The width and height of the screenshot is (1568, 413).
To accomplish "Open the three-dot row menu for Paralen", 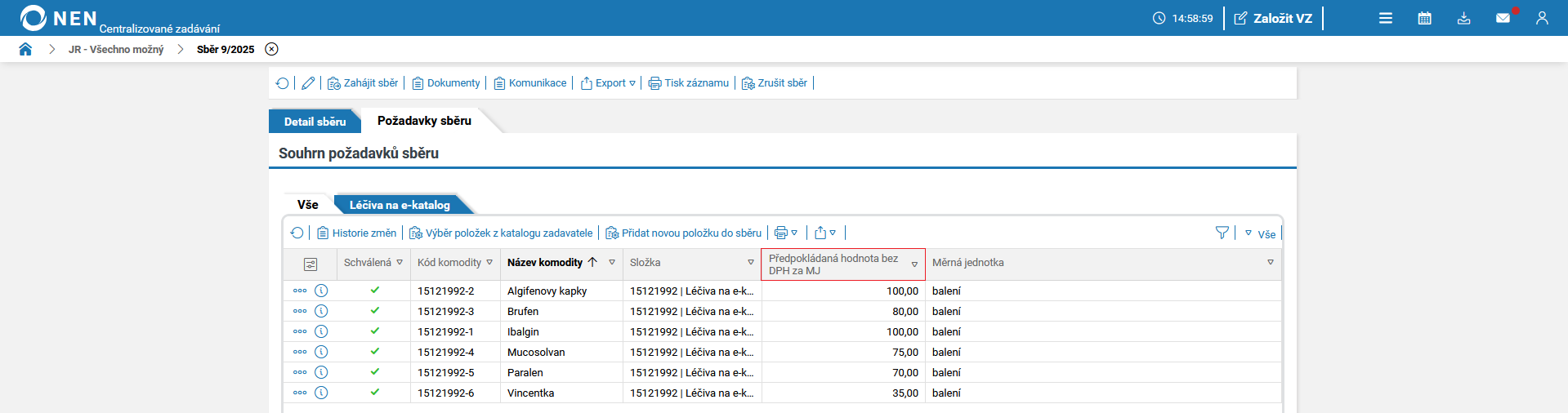I will 300,372.
